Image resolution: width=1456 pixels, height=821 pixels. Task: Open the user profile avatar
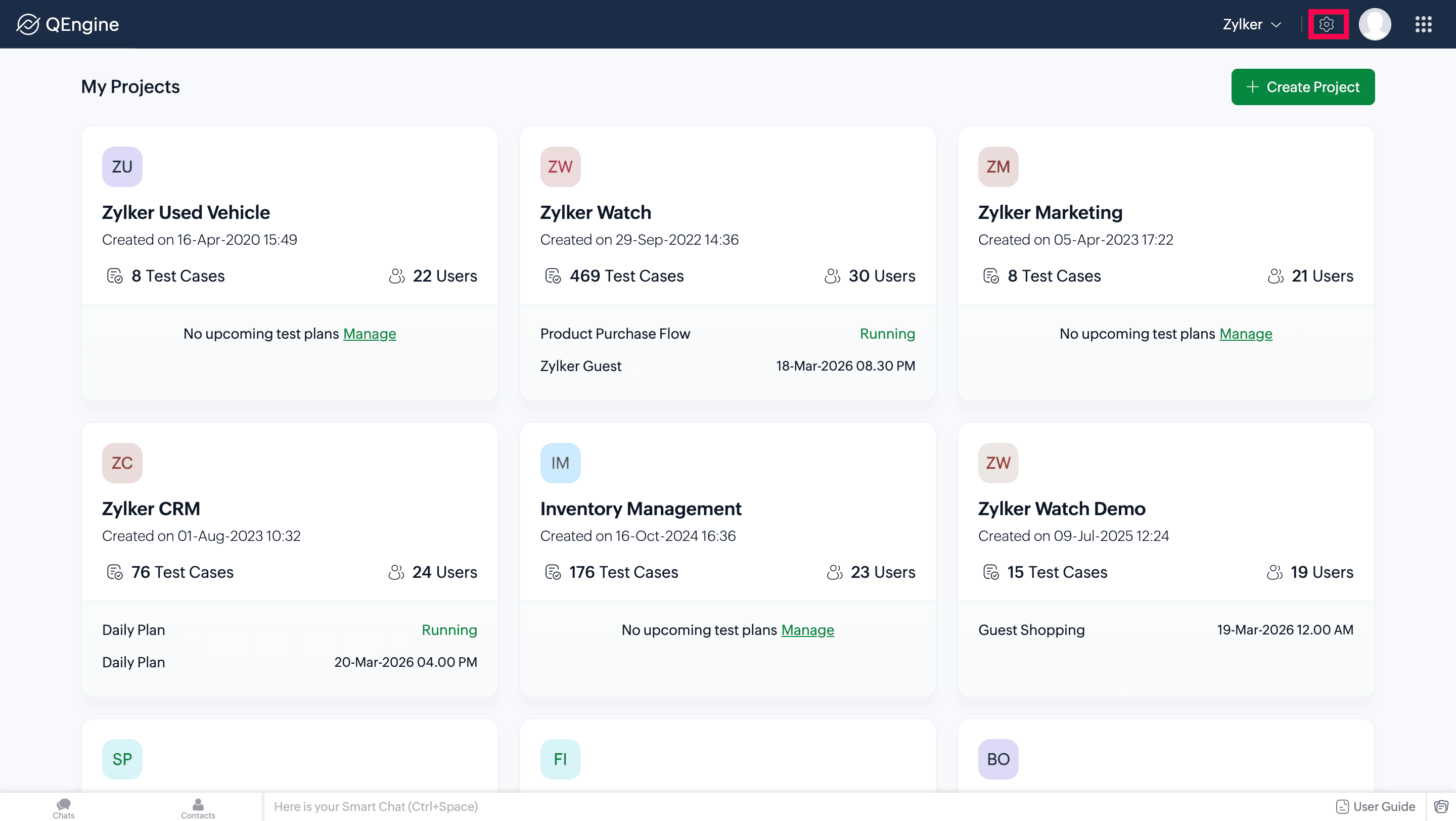click(1375, 24)
